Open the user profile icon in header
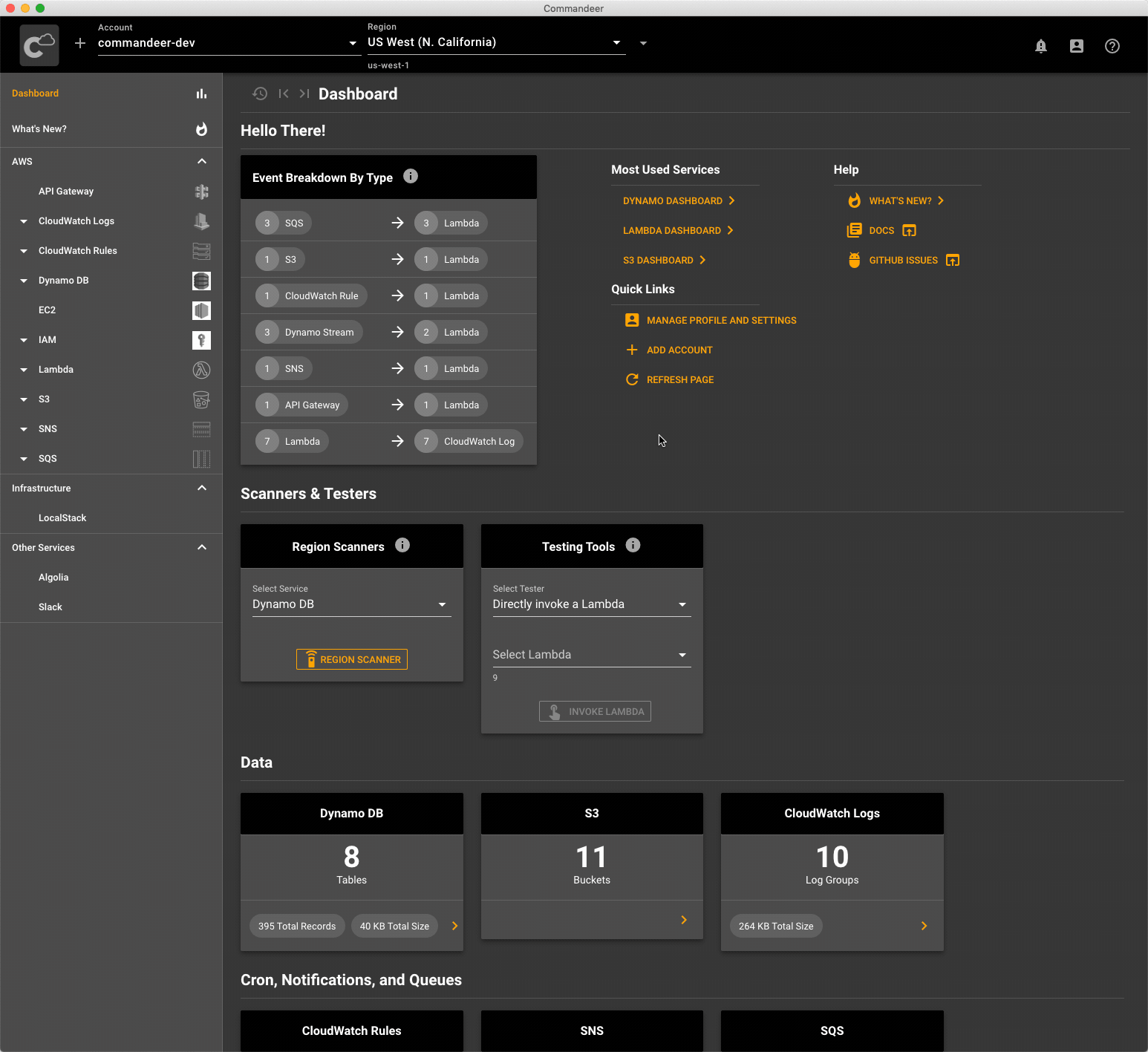 pyautogui.click(x=1077, y=46)
